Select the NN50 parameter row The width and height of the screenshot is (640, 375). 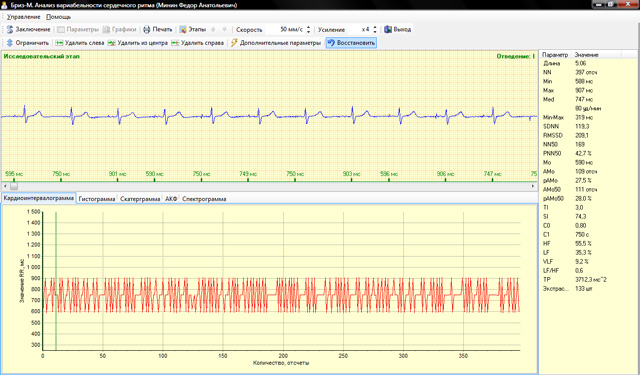(x=588, y=144)
